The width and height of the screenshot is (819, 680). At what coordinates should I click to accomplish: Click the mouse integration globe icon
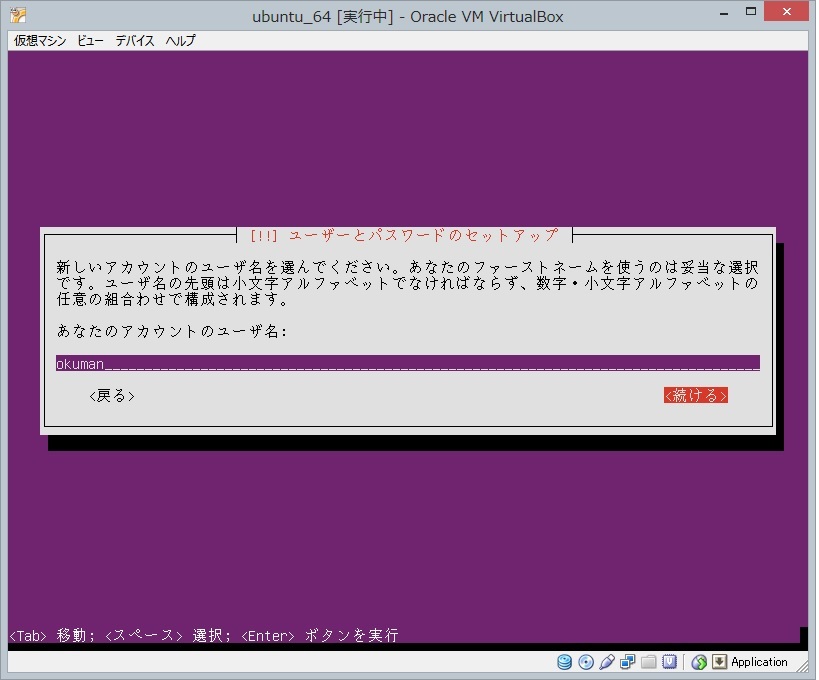pos(699,662)
